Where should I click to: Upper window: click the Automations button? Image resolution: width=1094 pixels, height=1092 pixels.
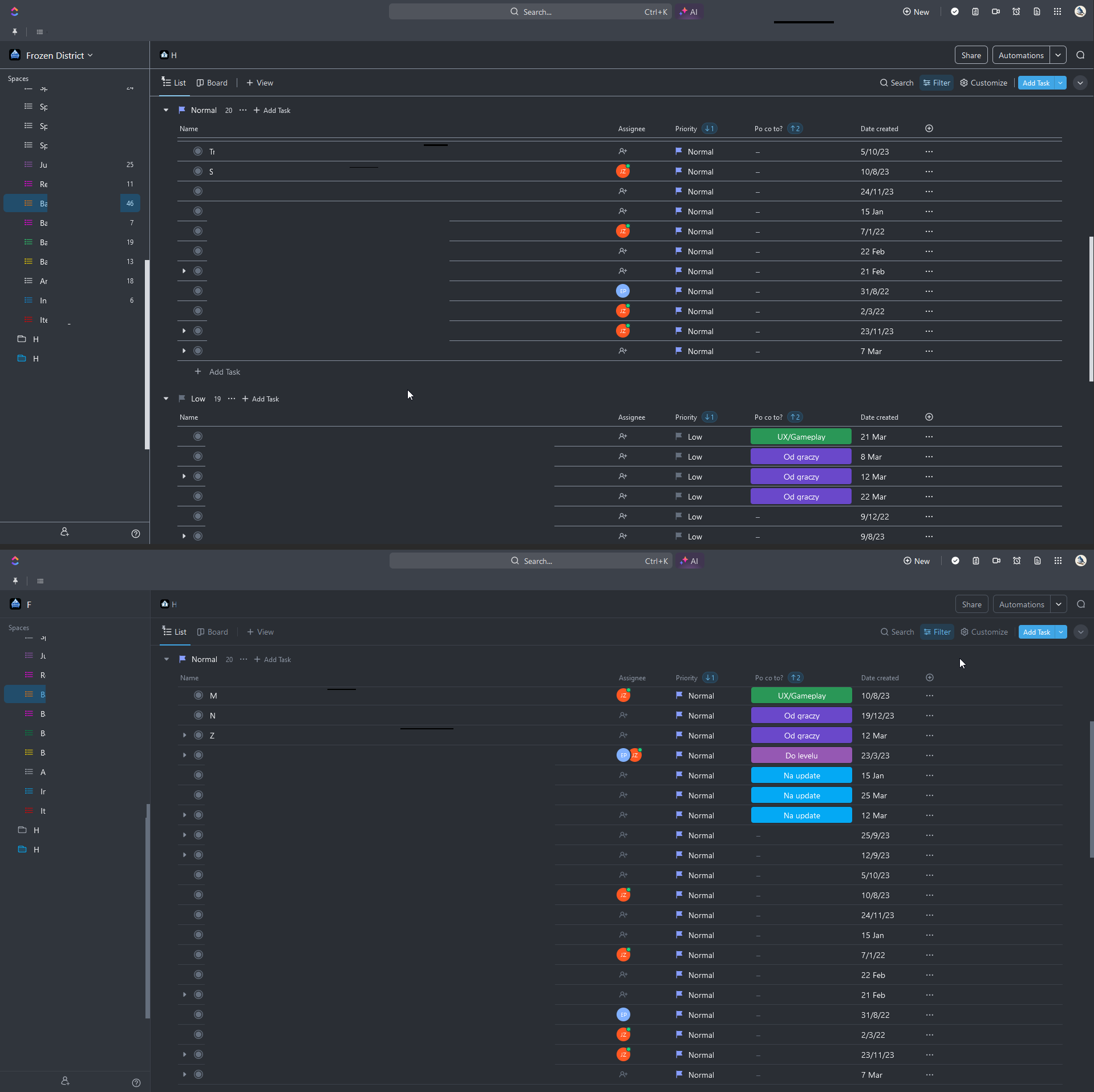1021,55
